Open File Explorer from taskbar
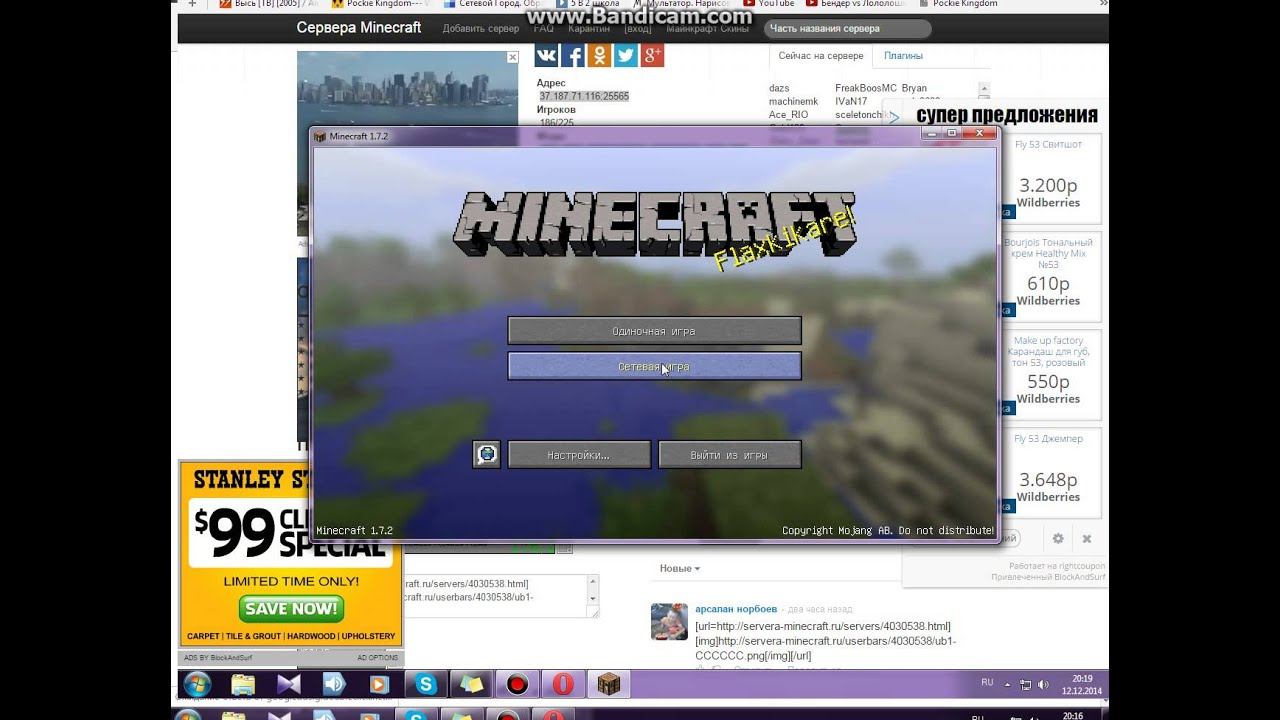Viewport: 1280px width, 720px height. (242, 684)
